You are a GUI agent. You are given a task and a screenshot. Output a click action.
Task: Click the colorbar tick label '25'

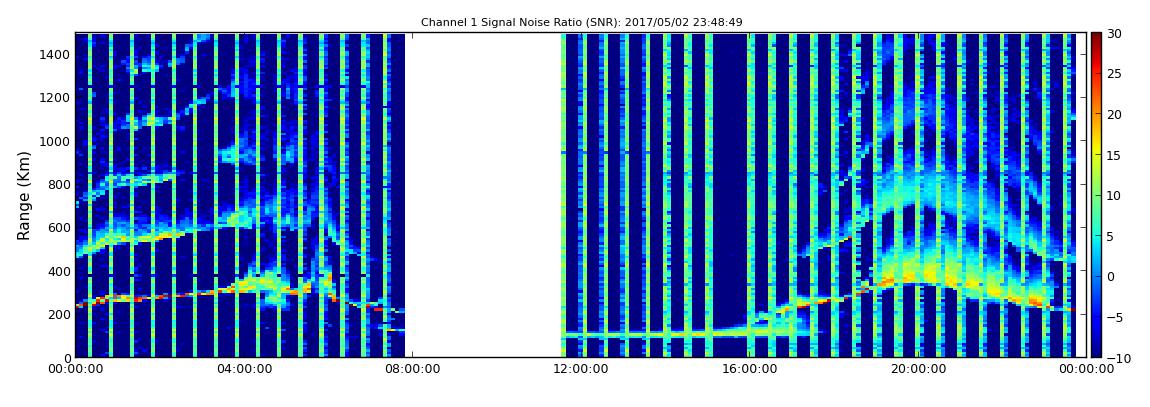click(1114, 73)
